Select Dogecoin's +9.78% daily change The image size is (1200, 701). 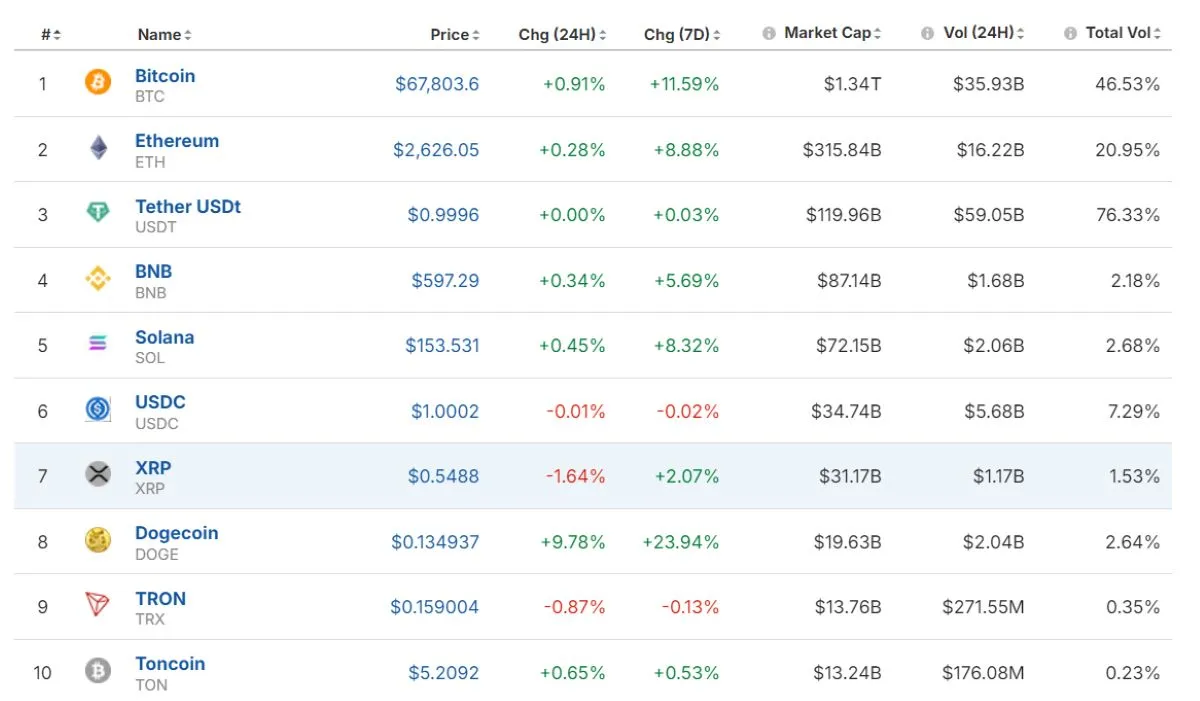coord(572,542)
